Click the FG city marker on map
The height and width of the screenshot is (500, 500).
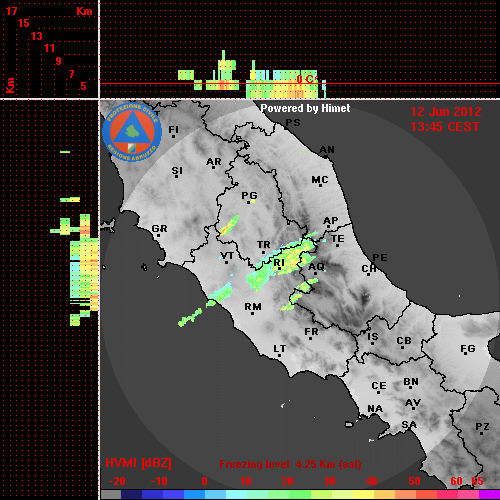[x=465, y=355]
